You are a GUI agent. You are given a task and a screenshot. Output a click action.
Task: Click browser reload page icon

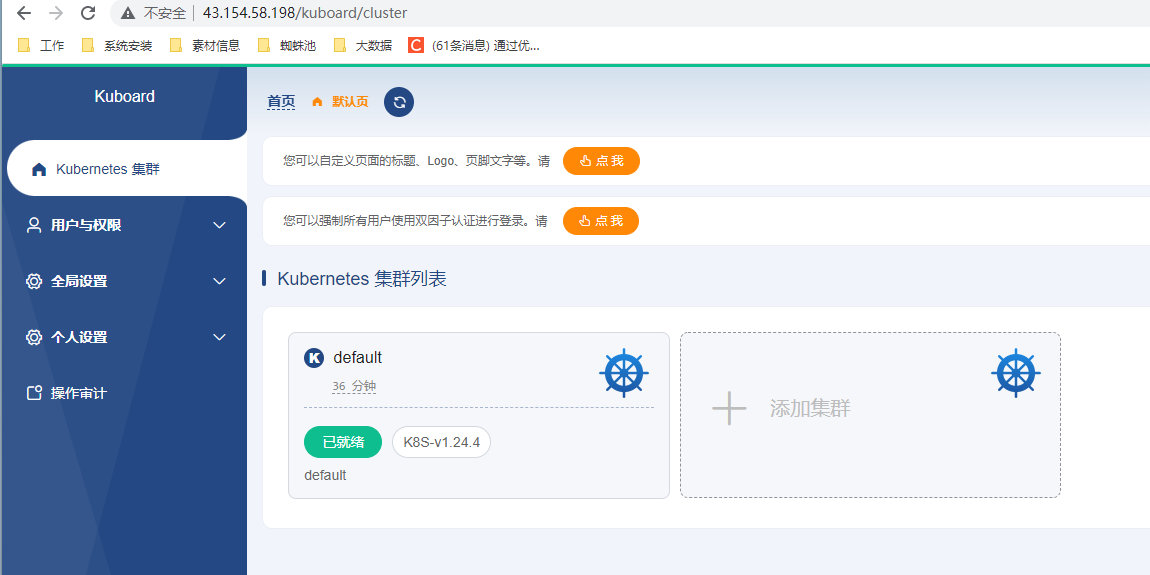coord(88,13)
